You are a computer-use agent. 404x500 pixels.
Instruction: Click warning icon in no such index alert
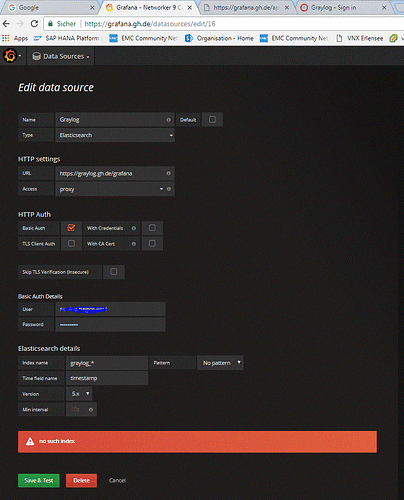pos(30,441)
